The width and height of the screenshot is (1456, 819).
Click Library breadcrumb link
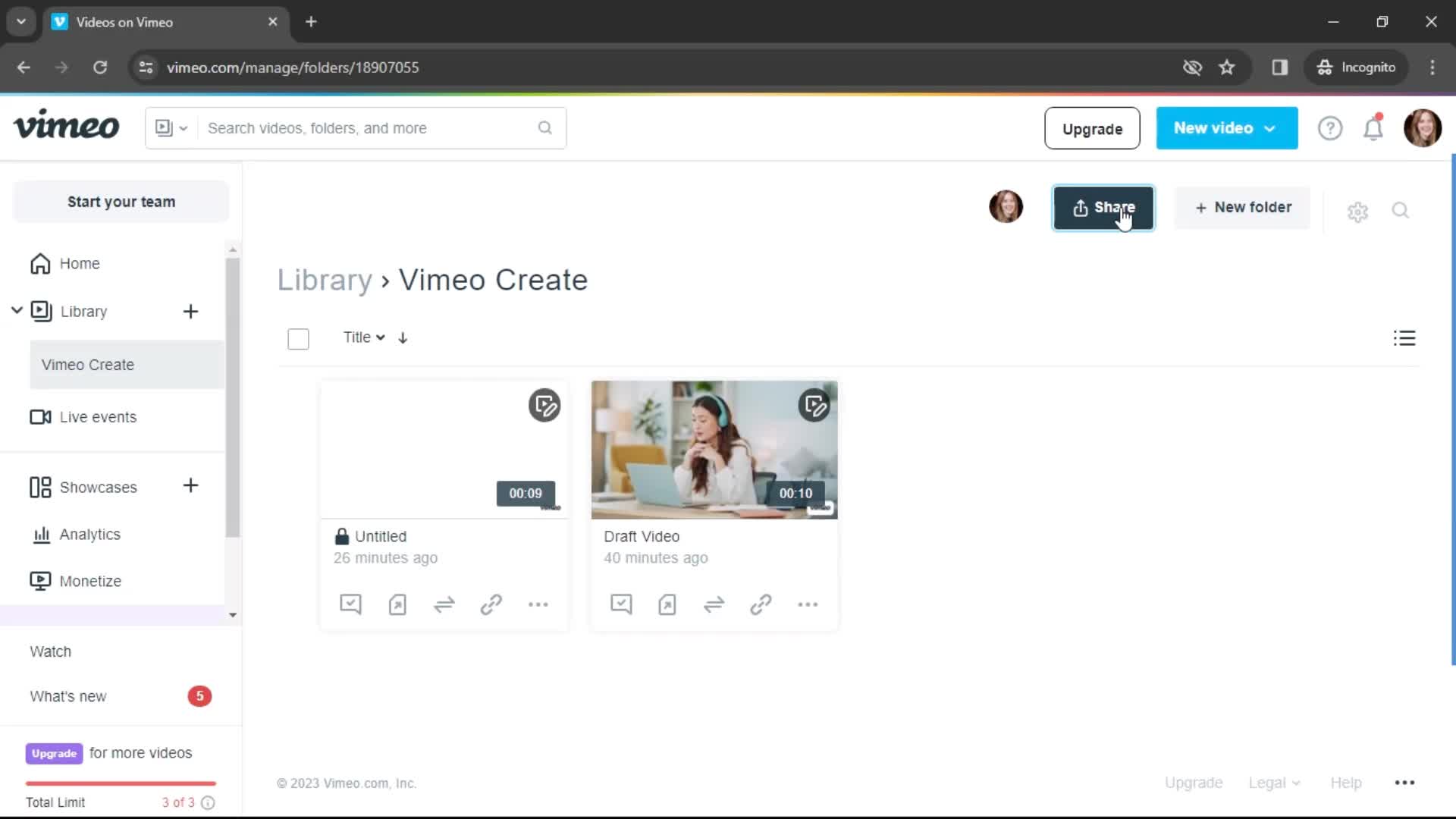tap(325, 280)
